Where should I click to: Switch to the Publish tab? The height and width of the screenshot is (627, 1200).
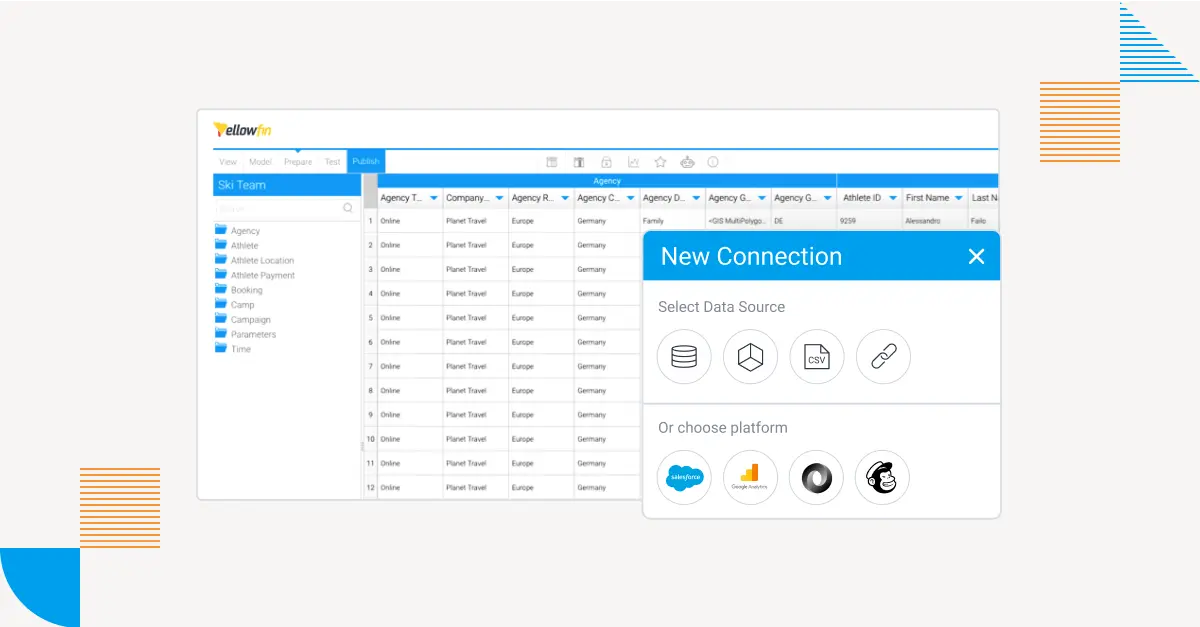tap(366, 162)
